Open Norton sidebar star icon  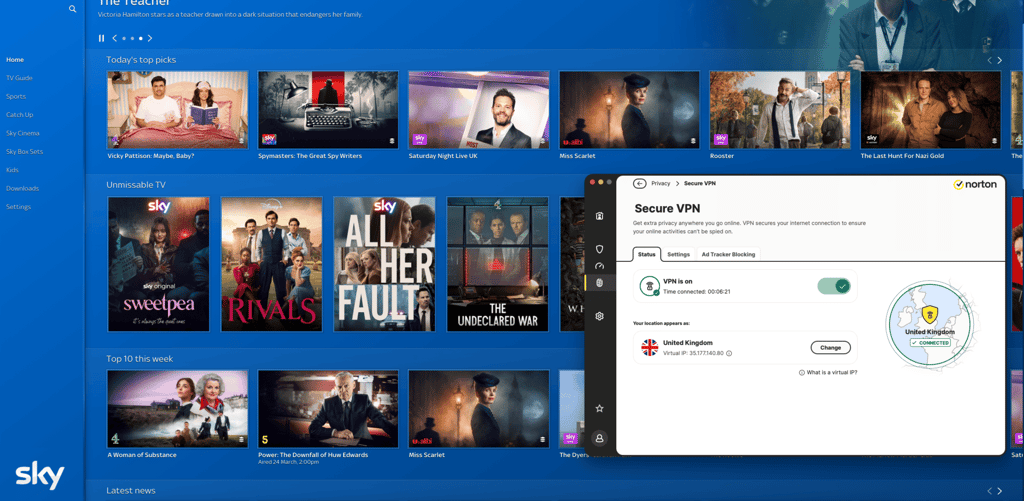[x=600, y=408]
